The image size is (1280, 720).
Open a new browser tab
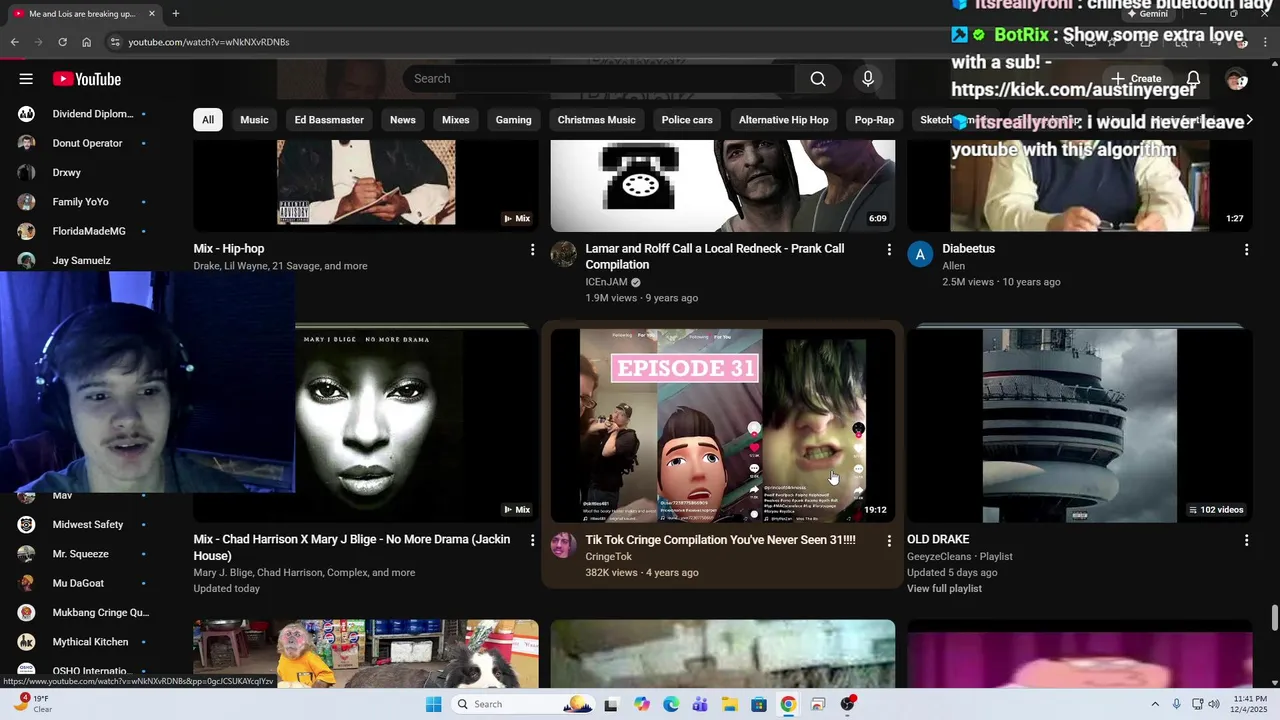coord(176,14)
